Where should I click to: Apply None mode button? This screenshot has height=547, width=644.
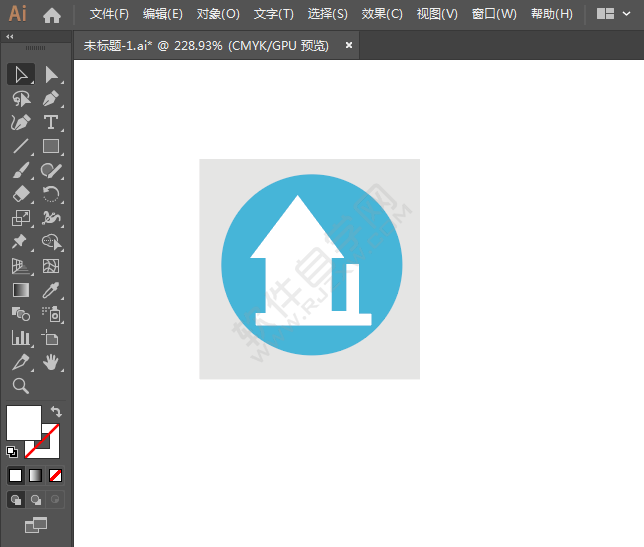[55, 476]
